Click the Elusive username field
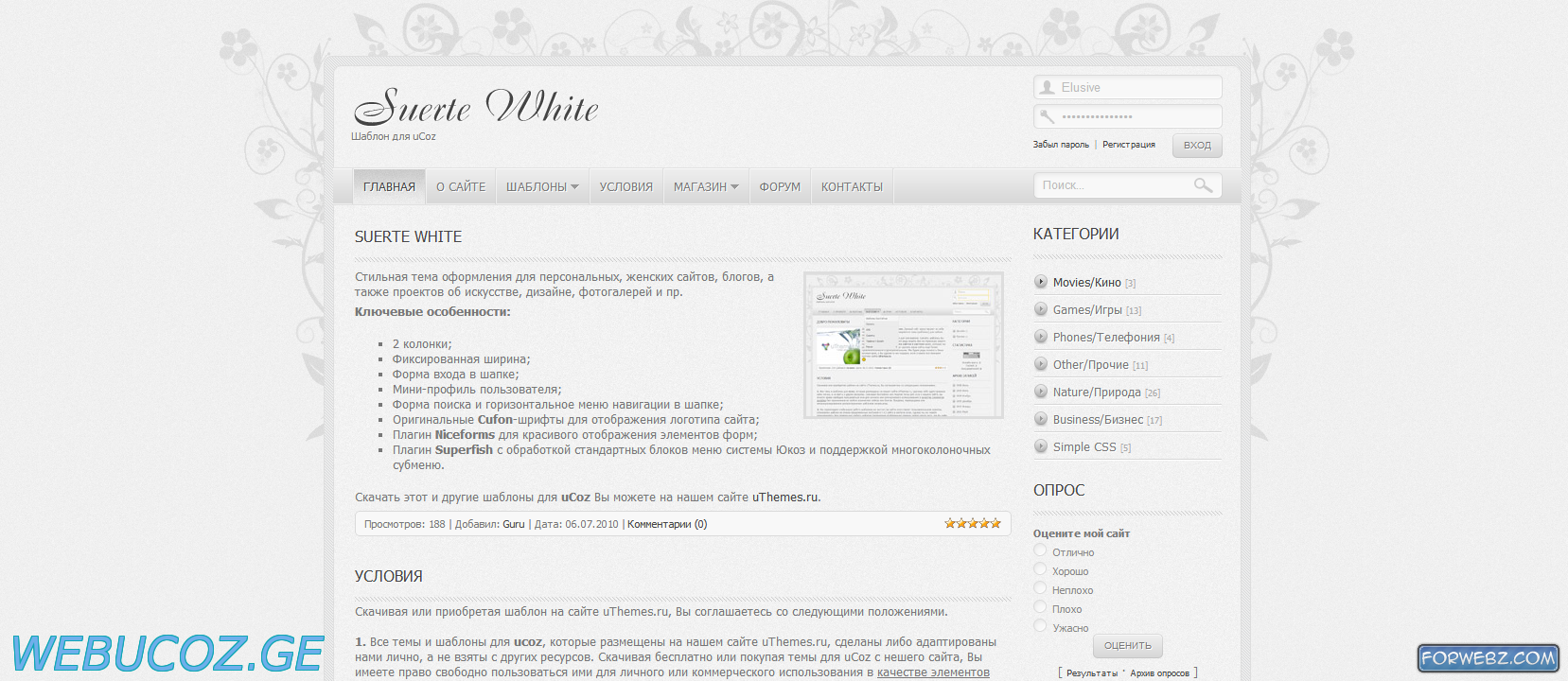The width and height of the screenshot is (1568, 681). [x=1128, y=87]
